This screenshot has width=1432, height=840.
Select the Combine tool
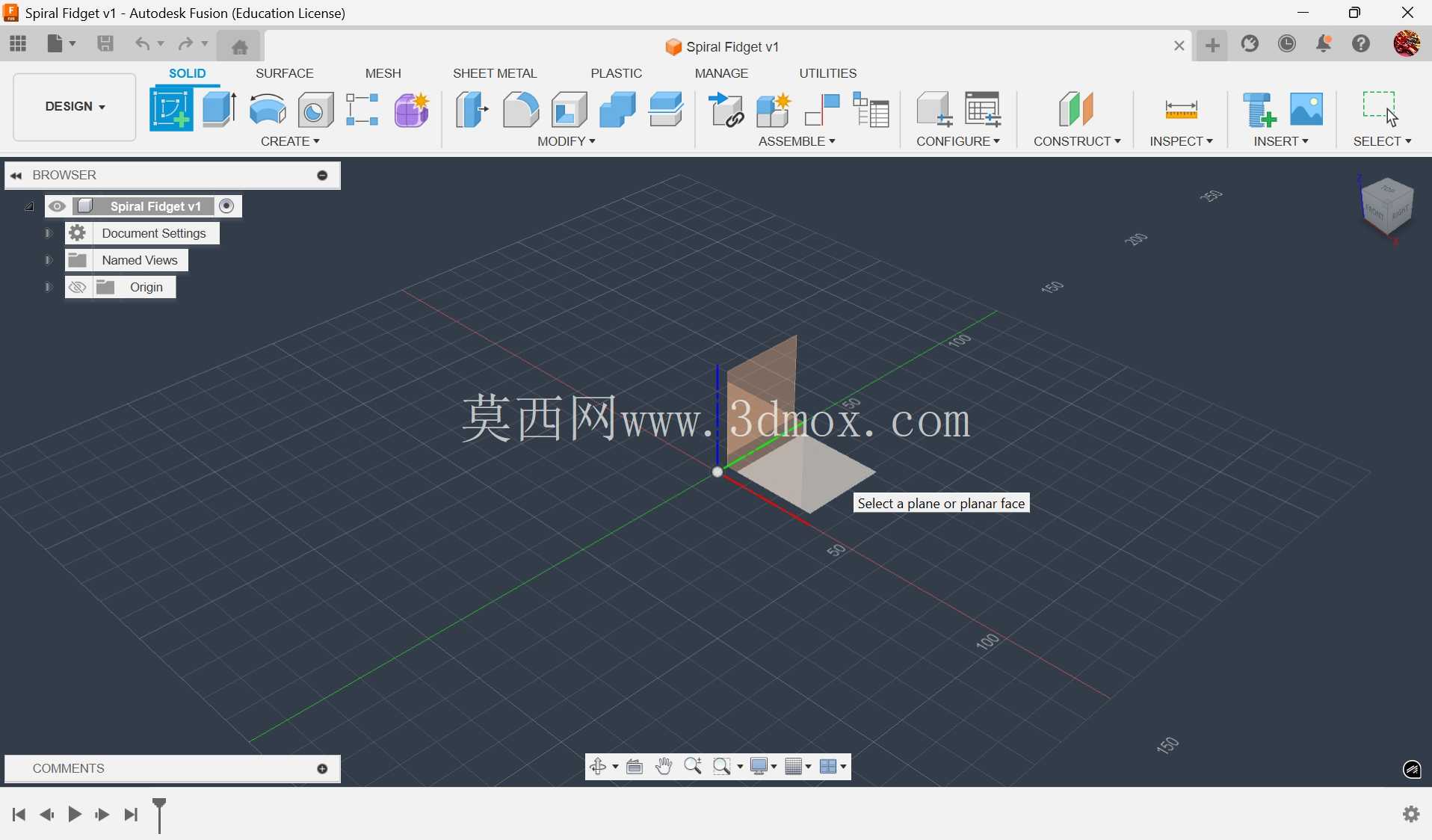point(617,110)
